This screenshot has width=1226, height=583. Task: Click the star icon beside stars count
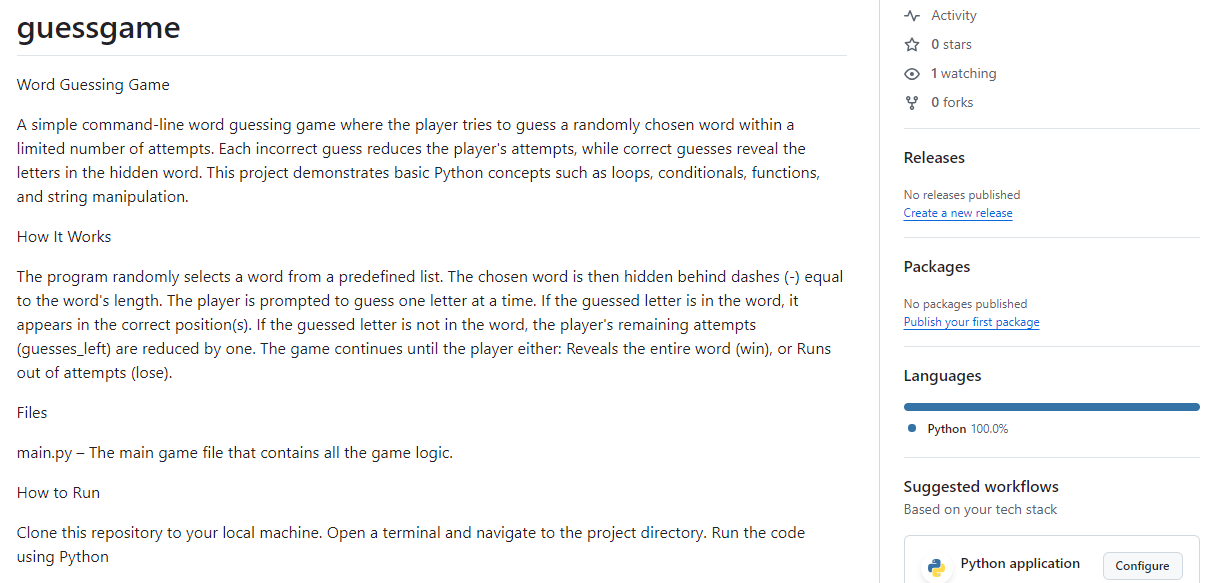(911, 45)
